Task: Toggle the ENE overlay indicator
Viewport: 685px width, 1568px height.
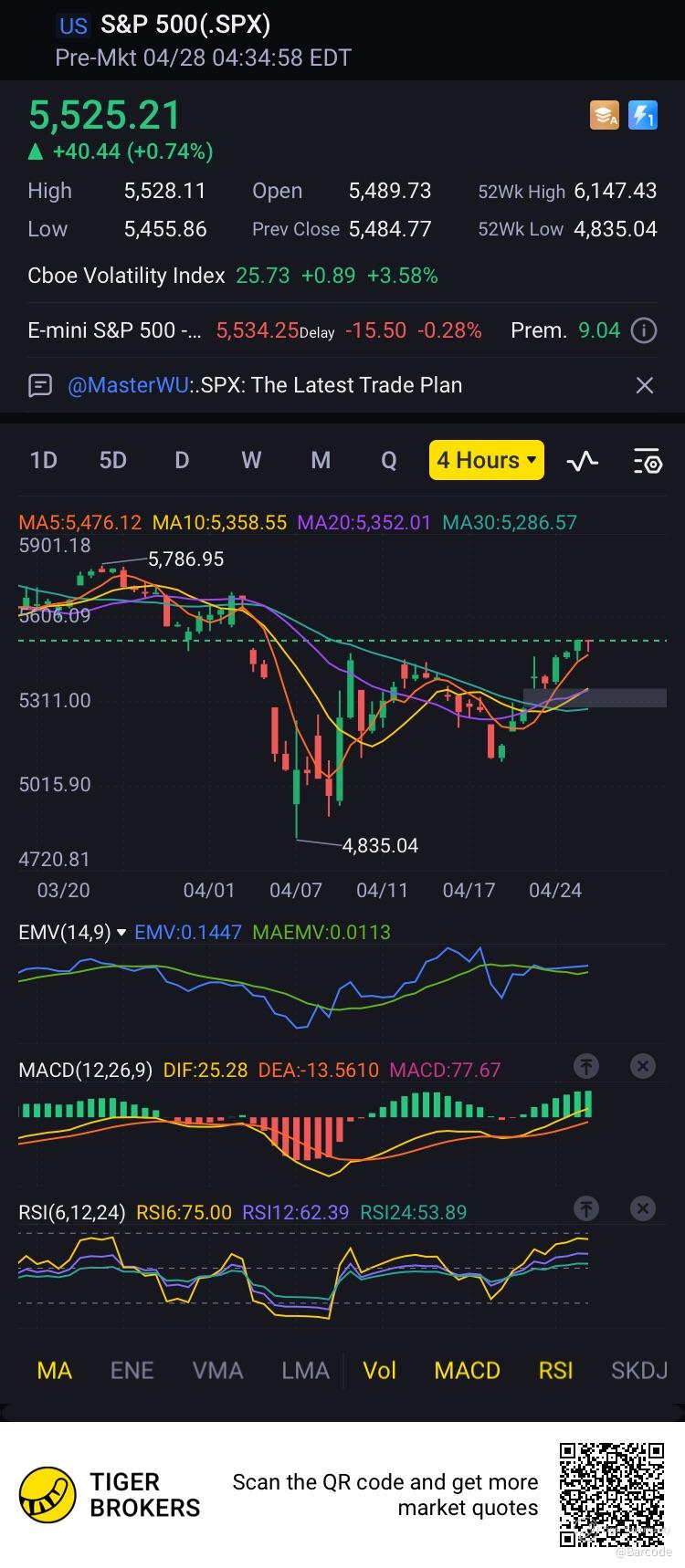Action: [x=132, y=1370]
